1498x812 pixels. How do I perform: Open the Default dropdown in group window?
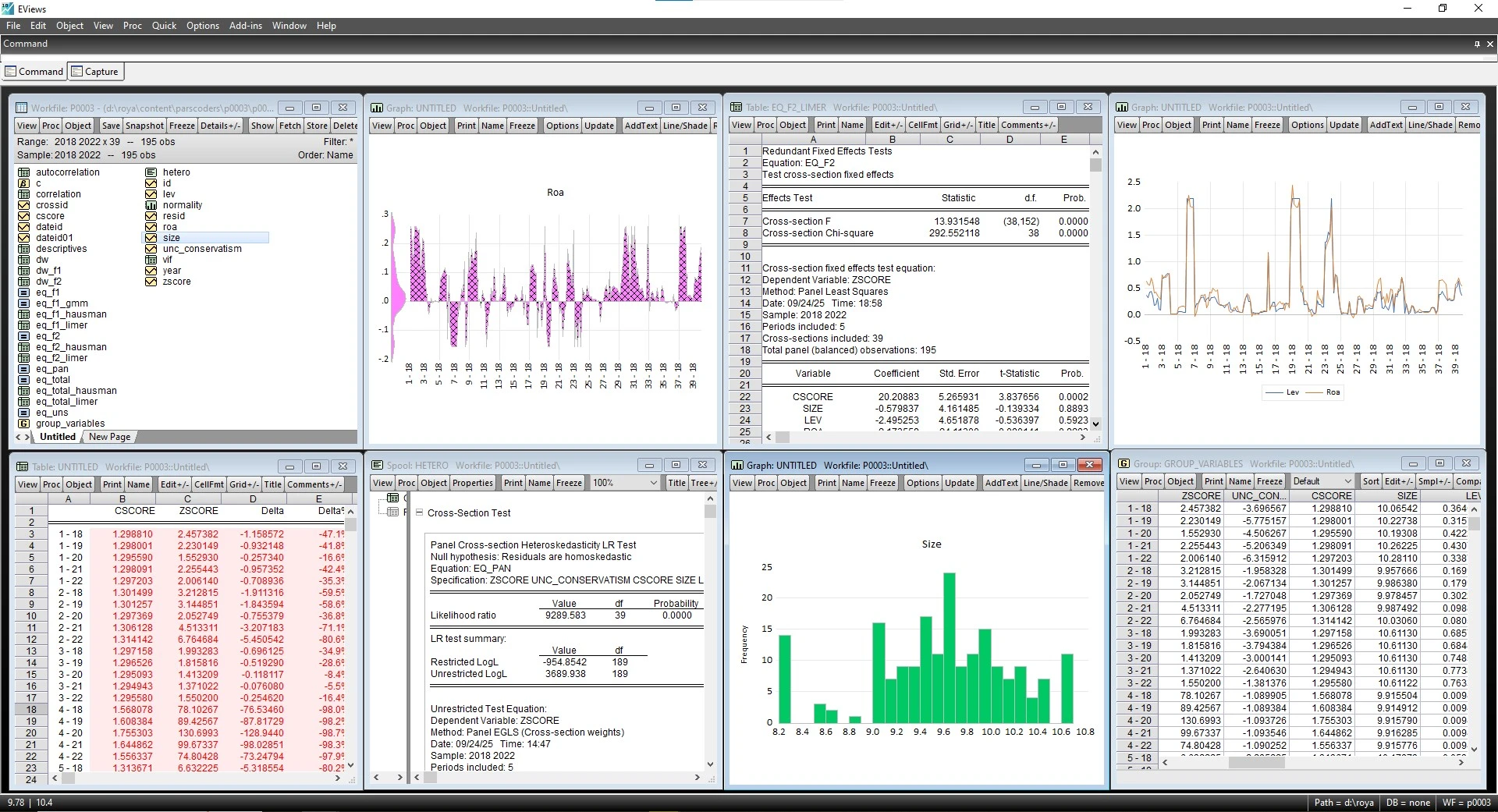point(1347,481)
